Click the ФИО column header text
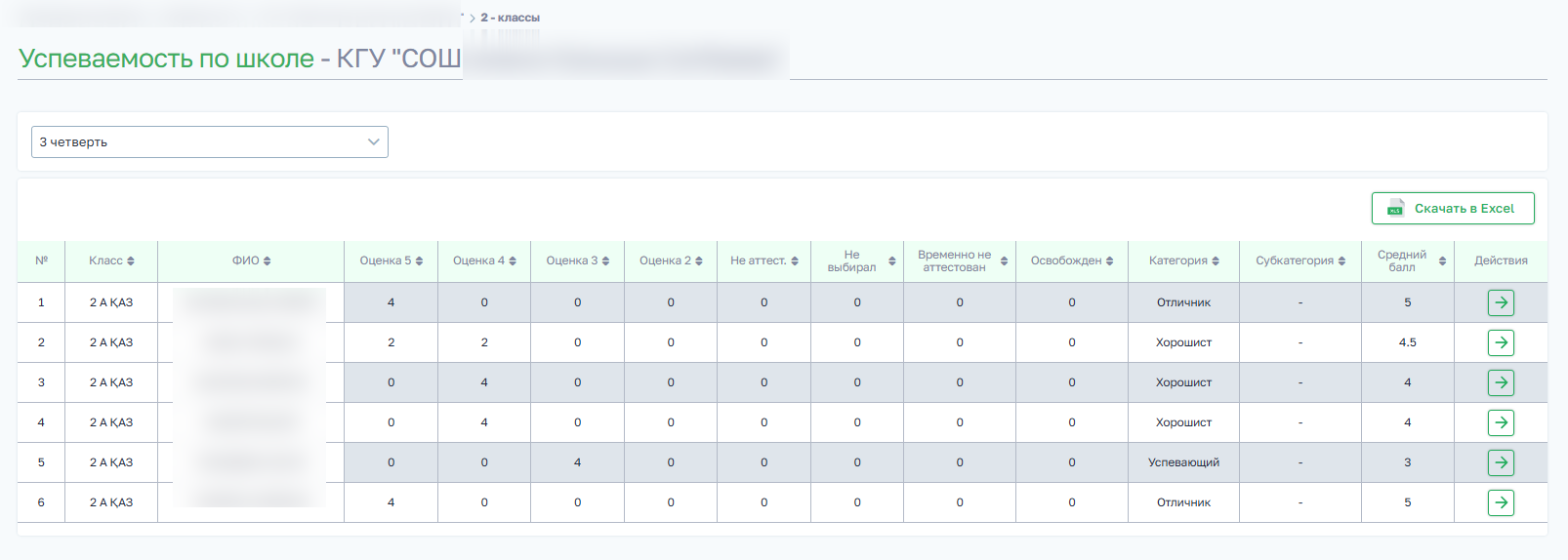 [x=245, y=260]
